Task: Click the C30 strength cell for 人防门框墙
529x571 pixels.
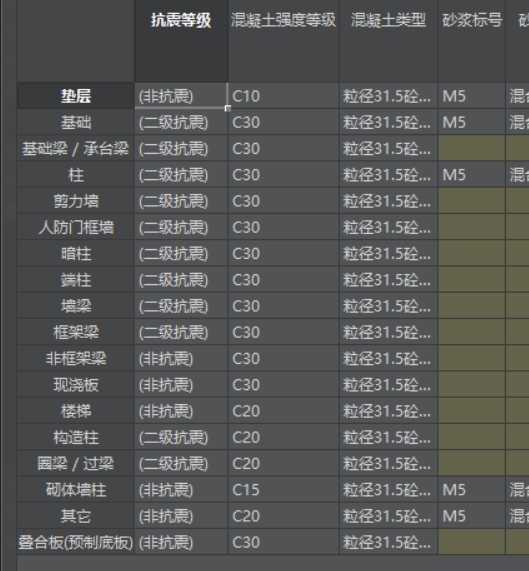Action: (284, 227)
